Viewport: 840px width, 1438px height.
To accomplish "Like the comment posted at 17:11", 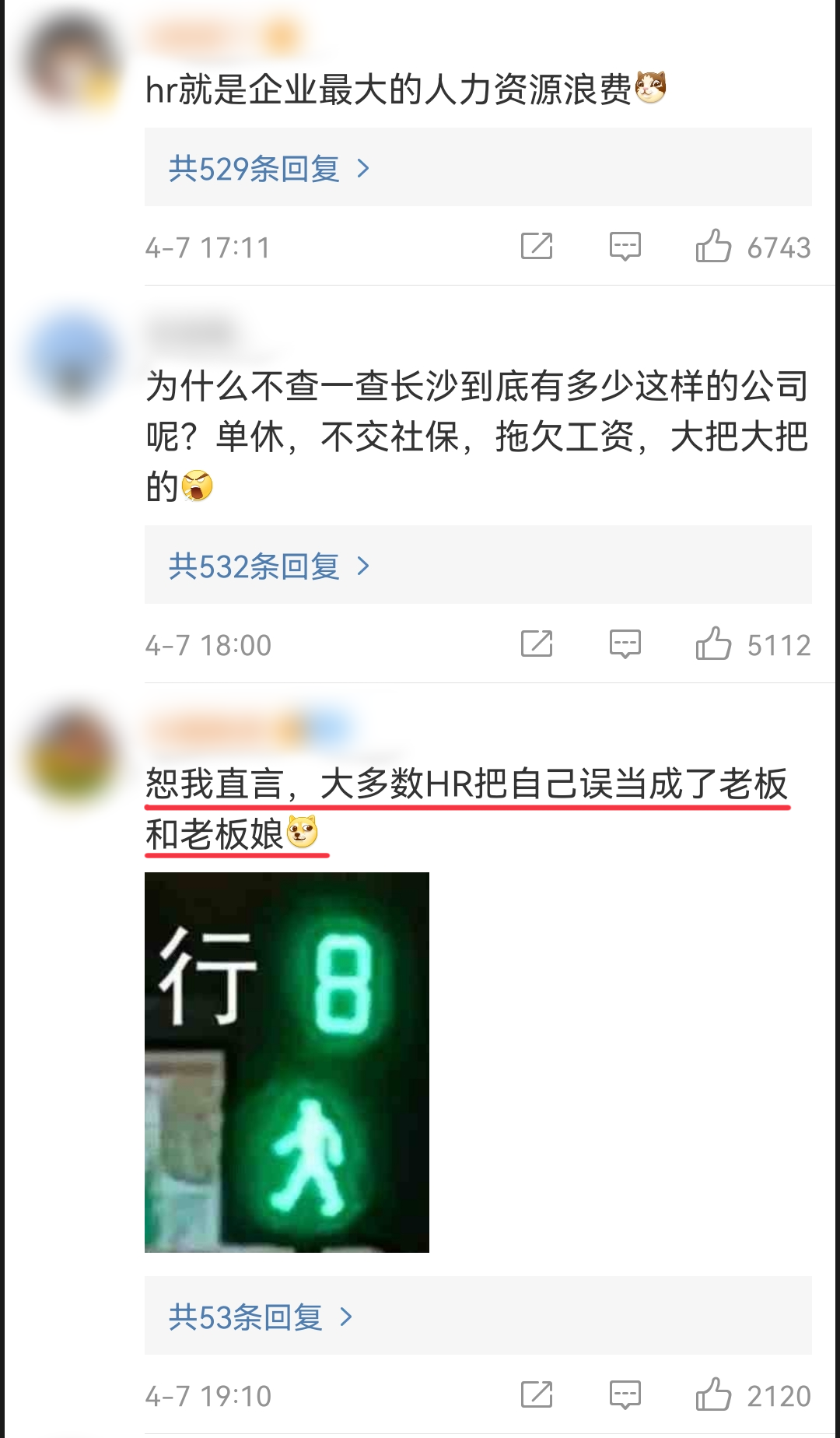I will pos(713,246).
